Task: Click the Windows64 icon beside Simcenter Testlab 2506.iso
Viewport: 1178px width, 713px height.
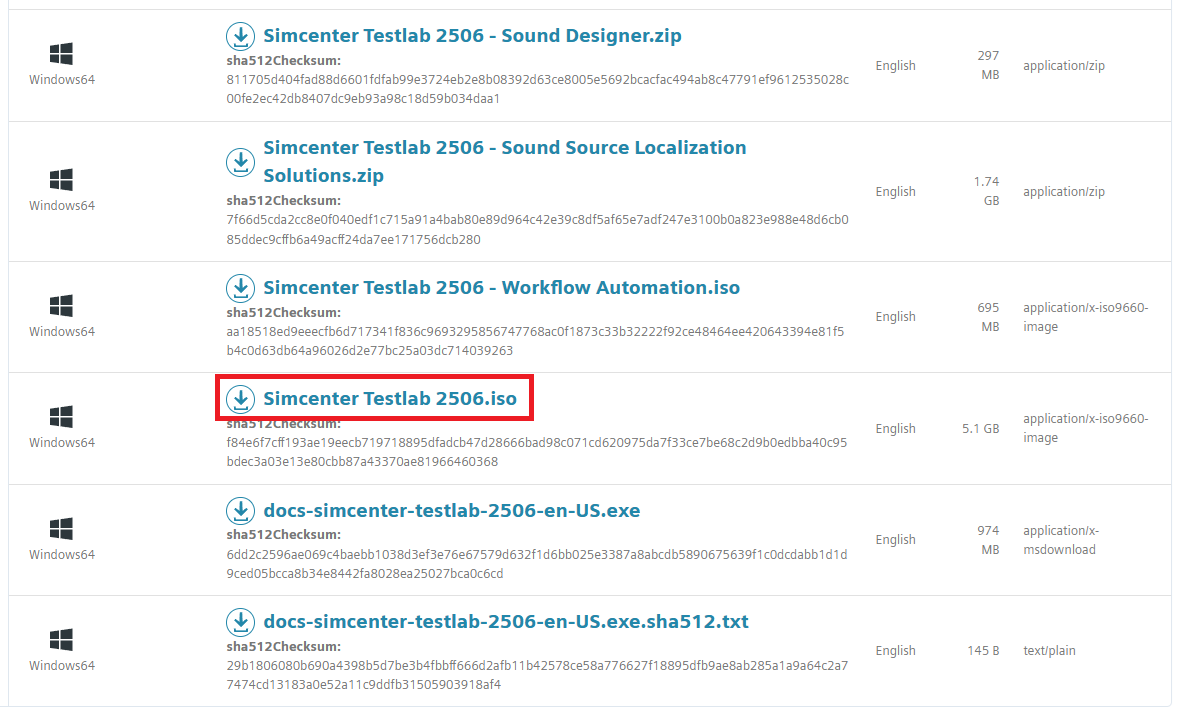Action: pos(62,418)
